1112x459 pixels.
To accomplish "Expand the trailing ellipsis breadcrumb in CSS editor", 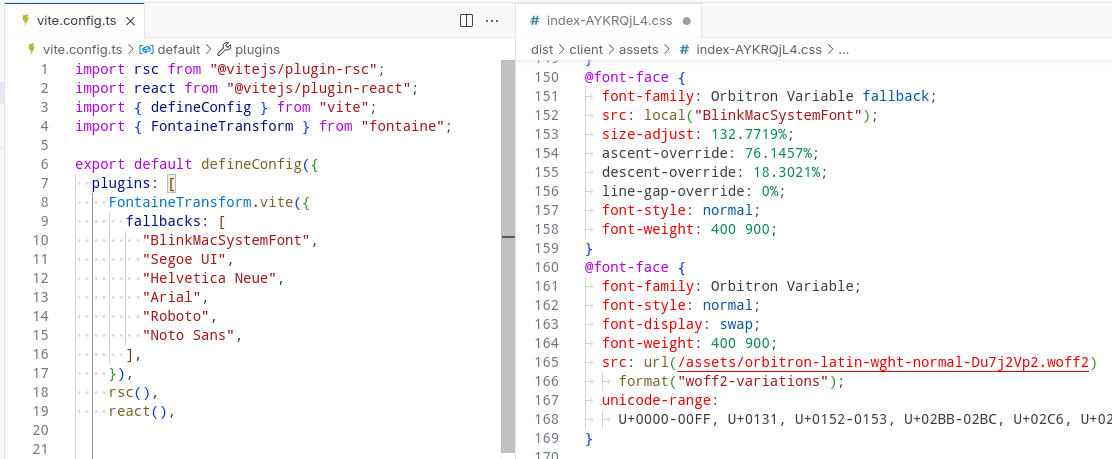I will (x=842, y=49).
